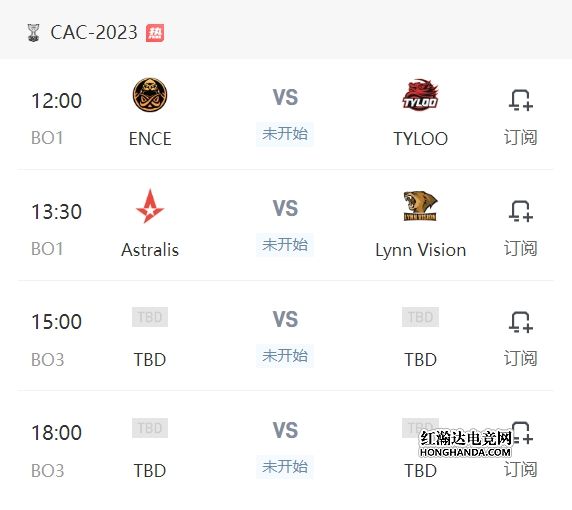Open the Lynn Vision team logo

click(420, 206)
